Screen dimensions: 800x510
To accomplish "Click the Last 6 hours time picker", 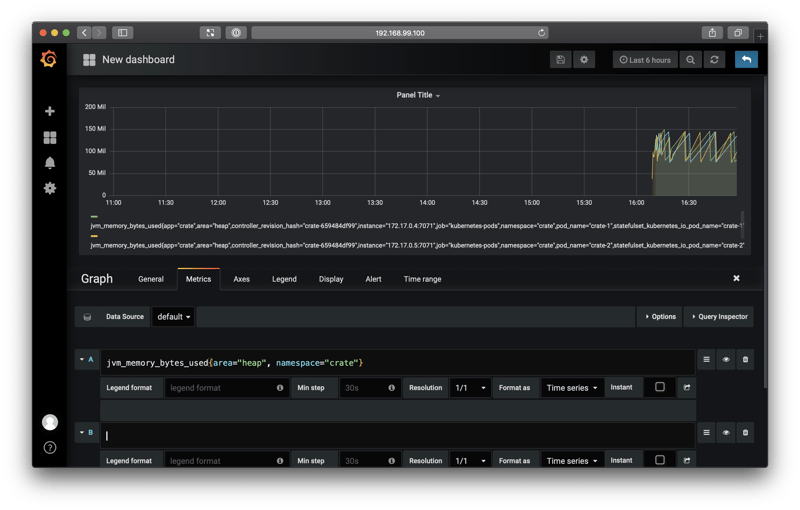I will [644, 60].
